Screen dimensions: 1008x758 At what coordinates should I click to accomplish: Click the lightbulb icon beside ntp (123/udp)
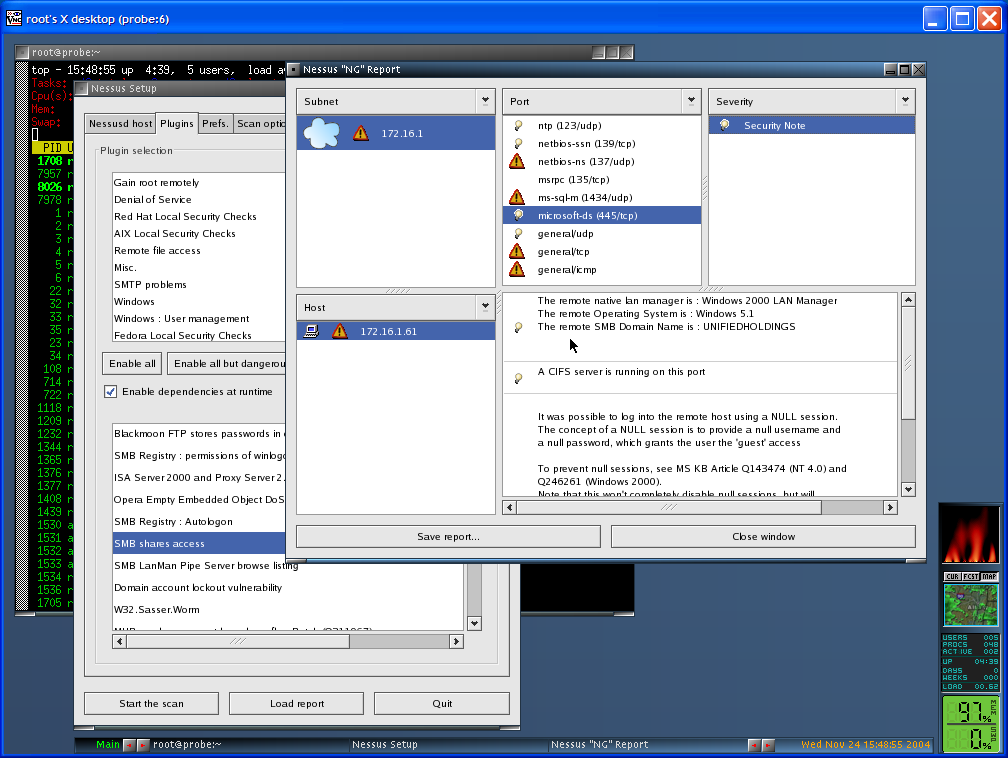pos(517,126)
